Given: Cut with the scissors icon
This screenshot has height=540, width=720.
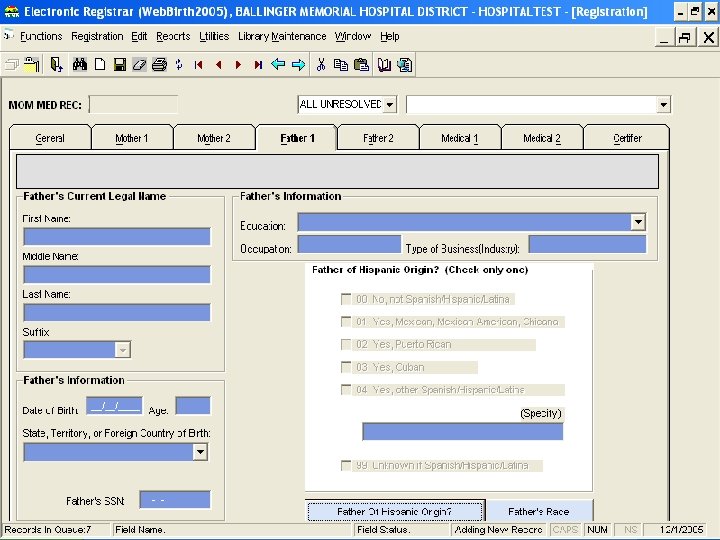Looking at the screenshot, I should (x=321, y=65).
